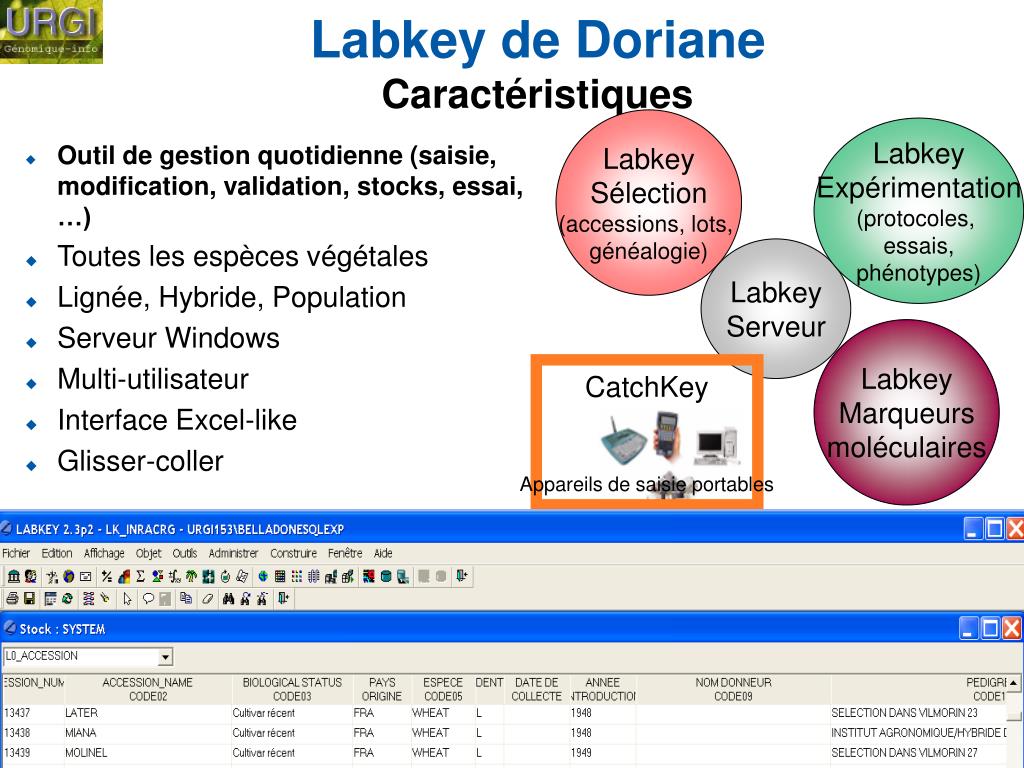Click the PAYS ORIGINE column header
Viewport: 1024px width, 768px height.
tap(382, 689)
